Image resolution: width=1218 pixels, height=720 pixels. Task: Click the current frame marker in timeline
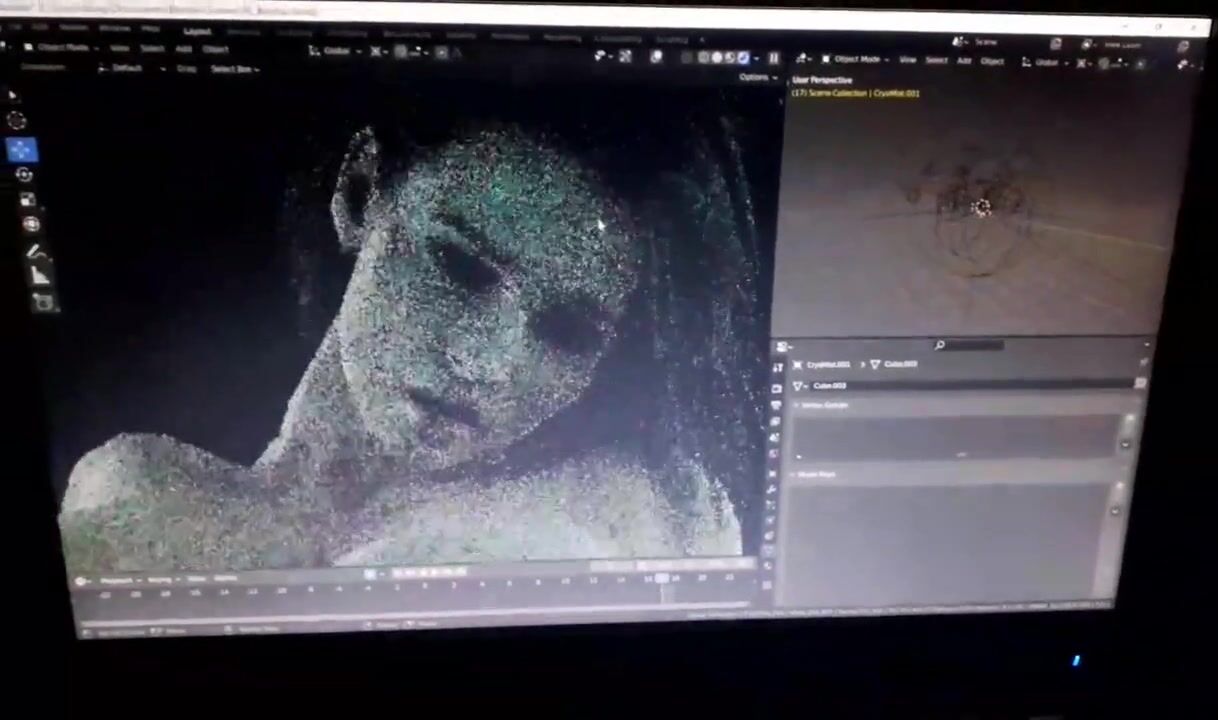(x=661, y=578)
